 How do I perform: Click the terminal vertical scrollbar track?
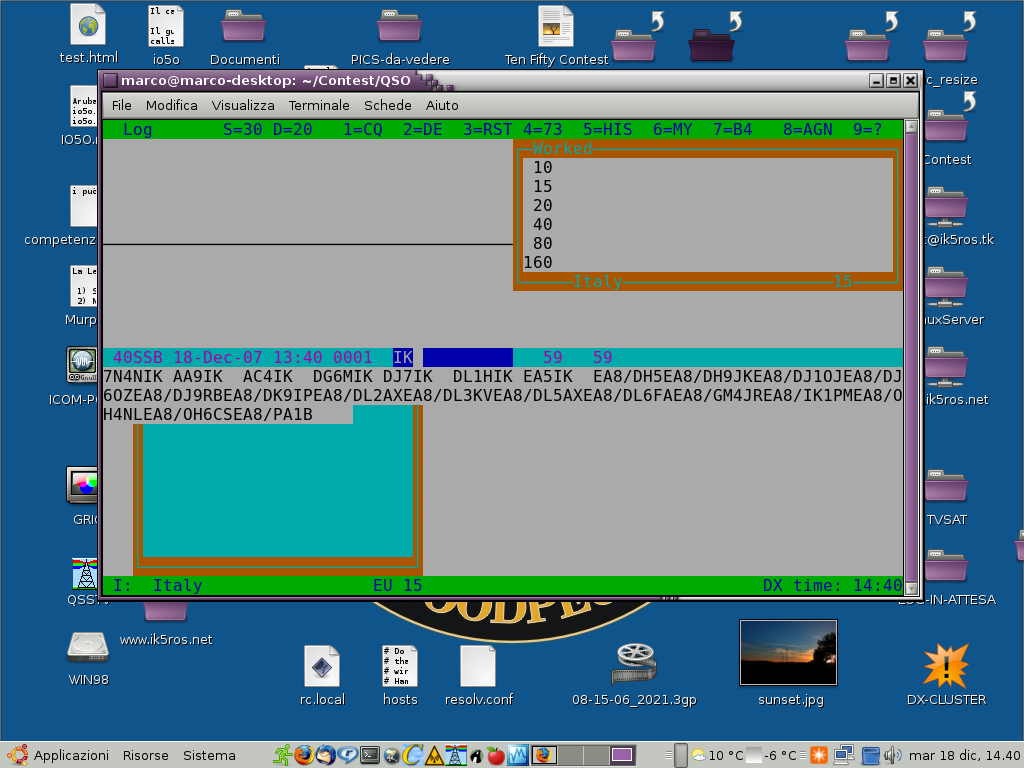coord(911,357)
